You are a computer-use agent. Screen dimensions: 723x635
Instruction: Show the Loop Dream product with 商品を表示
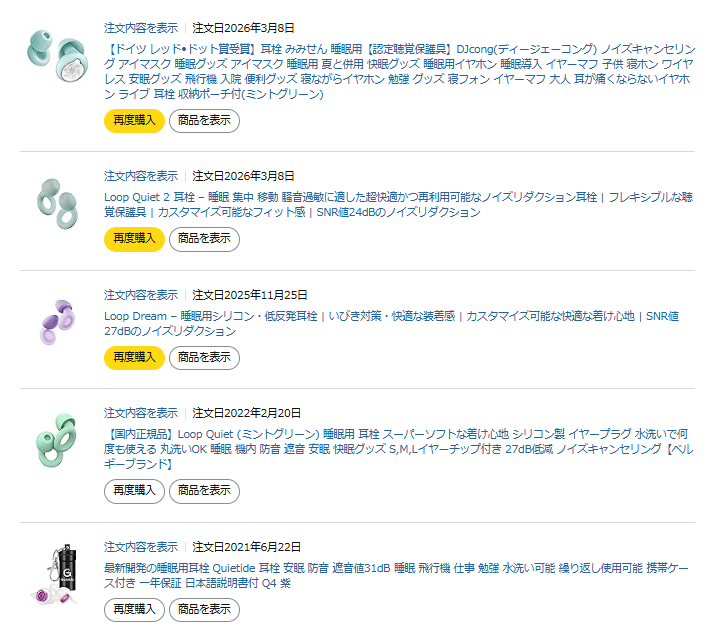pos(204,357)
